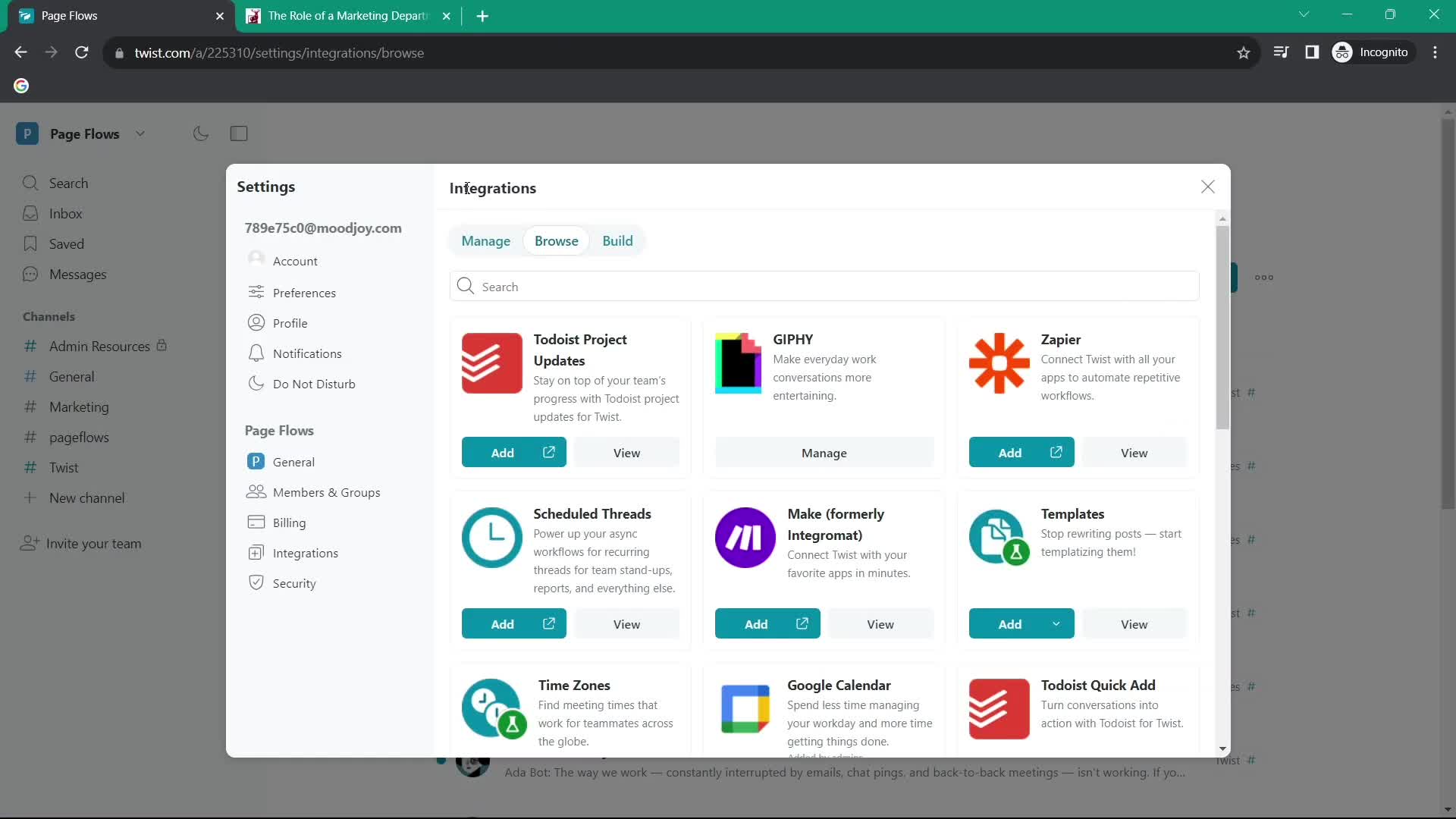1456x819 pixels.
Task: Add the Scheduled Threads integration
Action: tap(513, 624)
